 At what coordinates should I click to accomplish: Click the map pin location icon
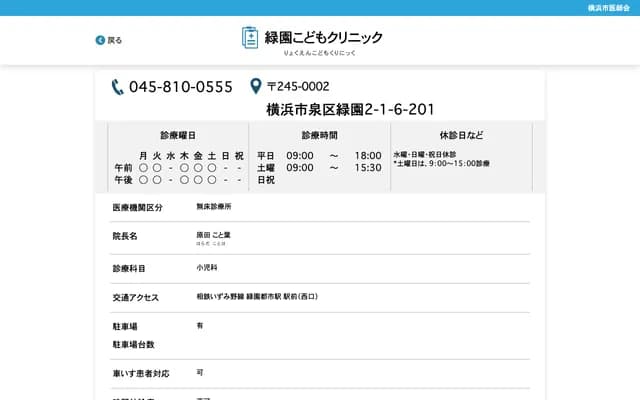point(256,86)
